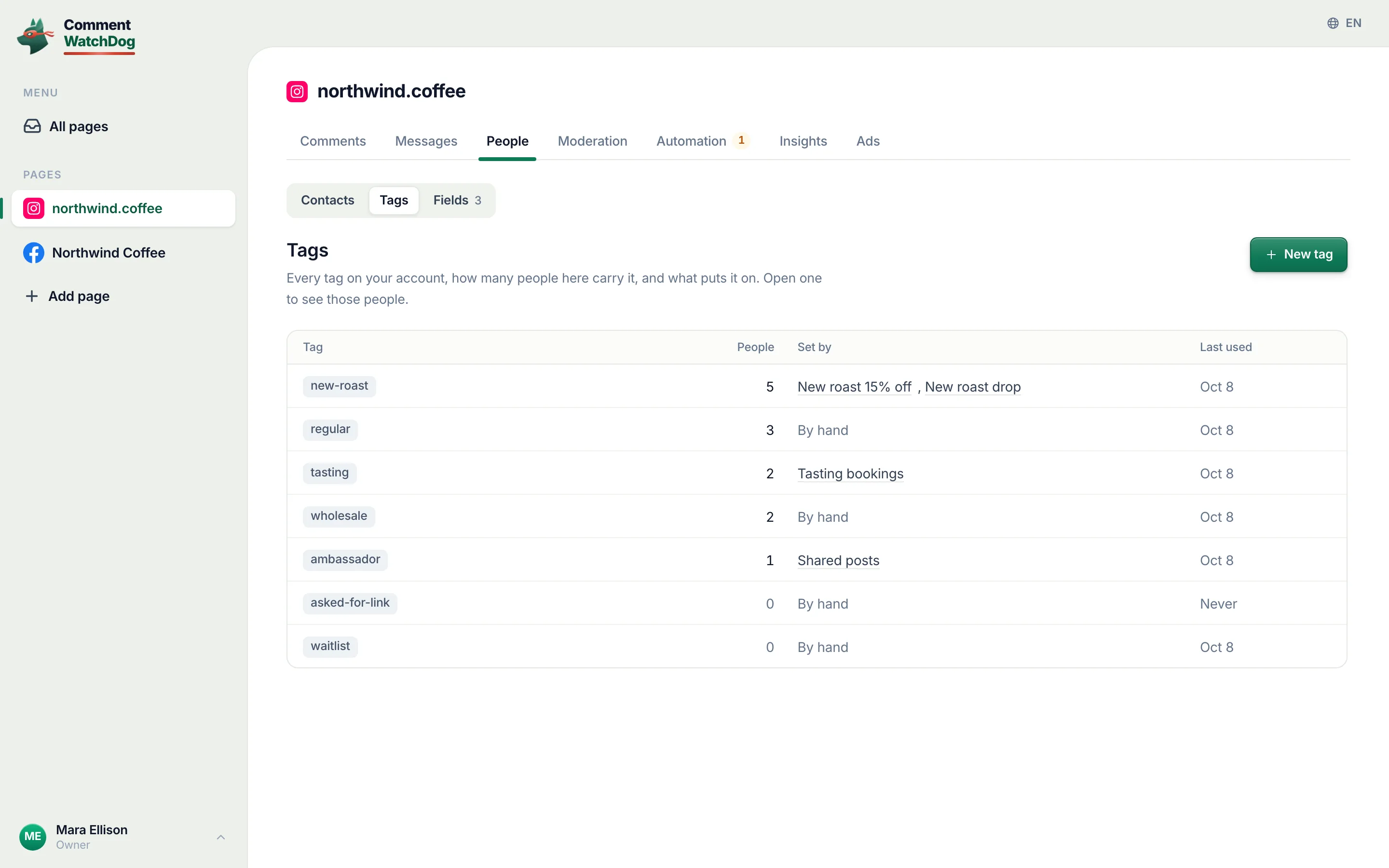Click the Facebook icon beside Northwind Coffee
The width and height of the screenshot is (1389, 868).
coord(34,253)
